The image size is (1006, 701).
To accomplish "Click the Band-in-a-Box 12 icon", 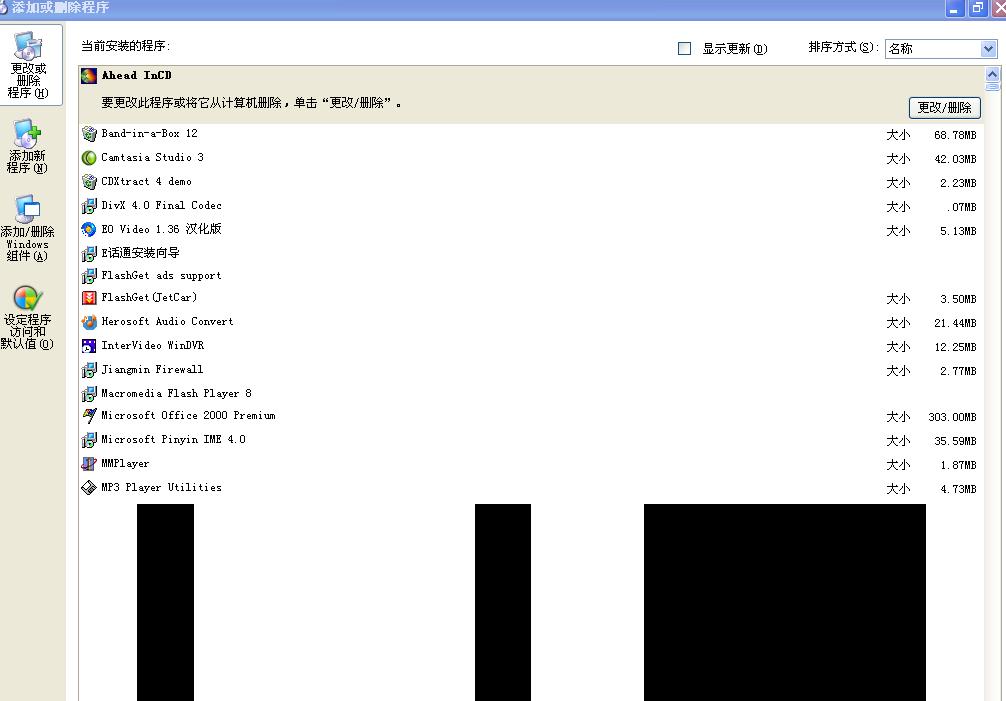I will pyautogui.click(x=89, y=134).
